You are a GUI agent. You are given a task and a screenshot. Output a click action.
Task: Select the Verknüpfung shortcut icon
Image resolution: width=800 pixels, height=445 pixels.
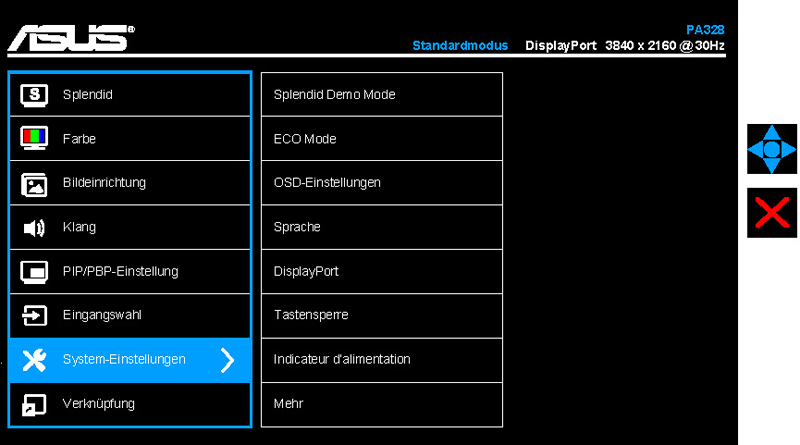(34, 405)
